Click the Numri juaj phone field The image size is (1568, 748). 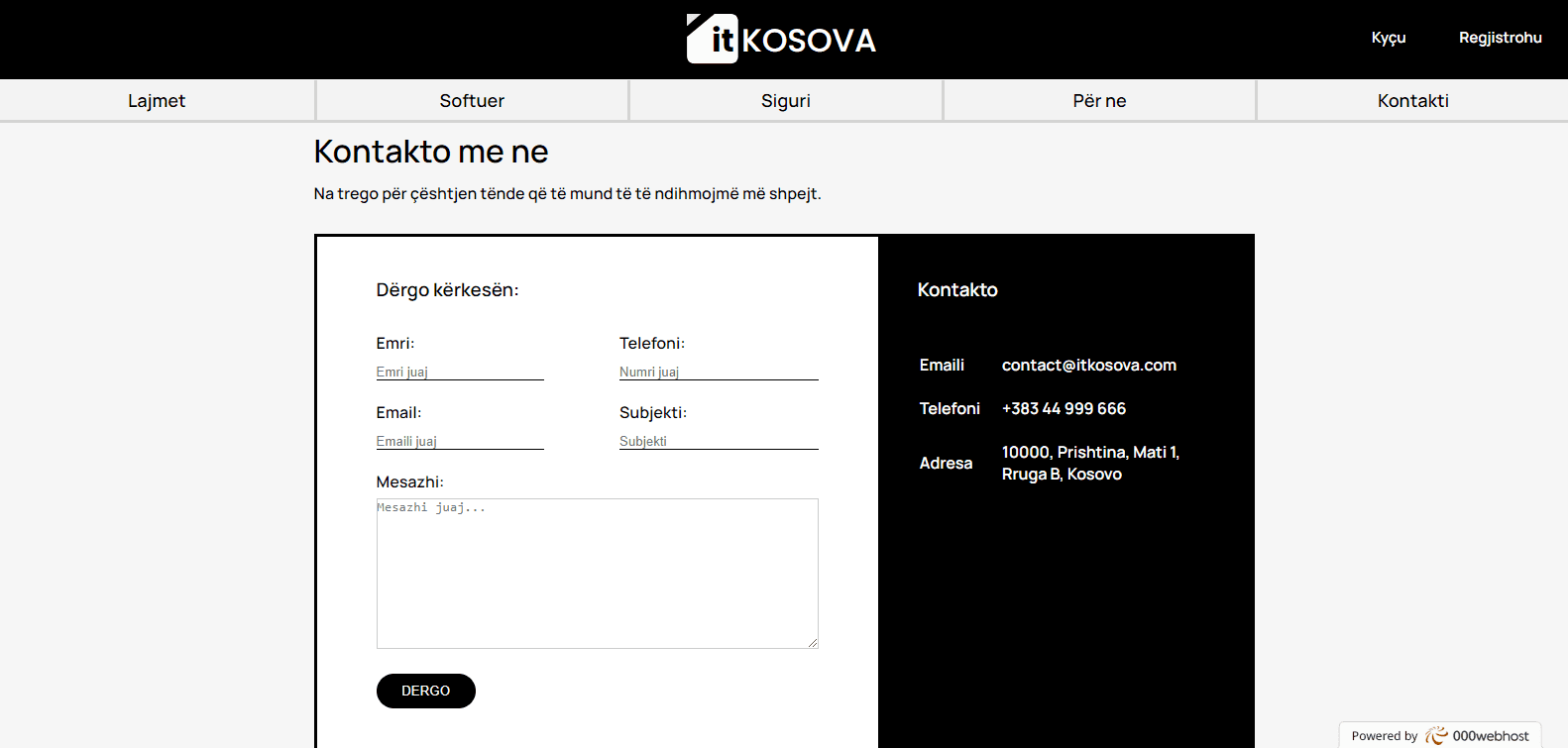click(x=719, y=372)
